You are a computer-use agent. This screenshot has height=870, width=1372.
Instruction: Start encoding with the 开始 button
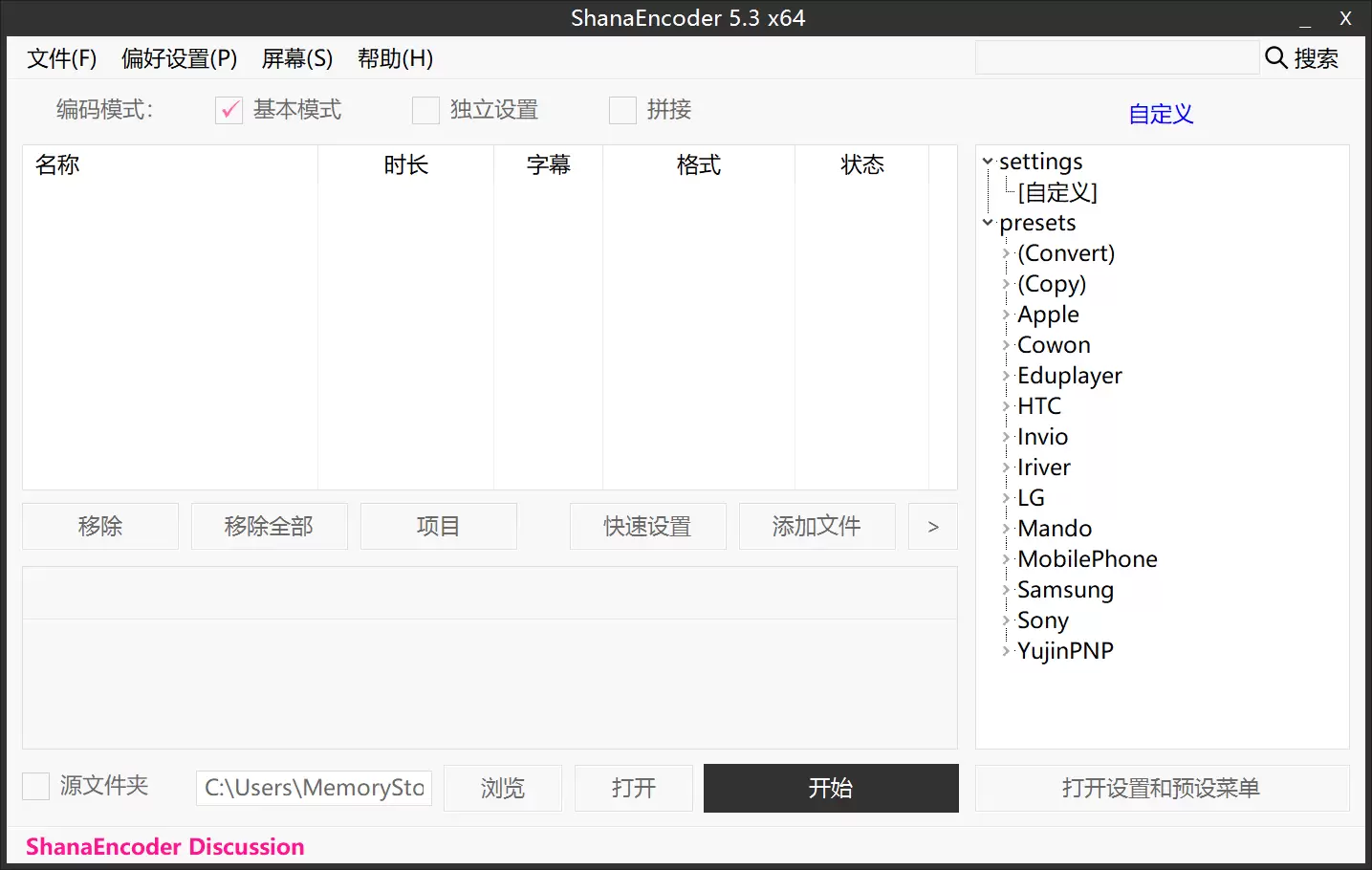pyautogui.click(x=831, y=788)
